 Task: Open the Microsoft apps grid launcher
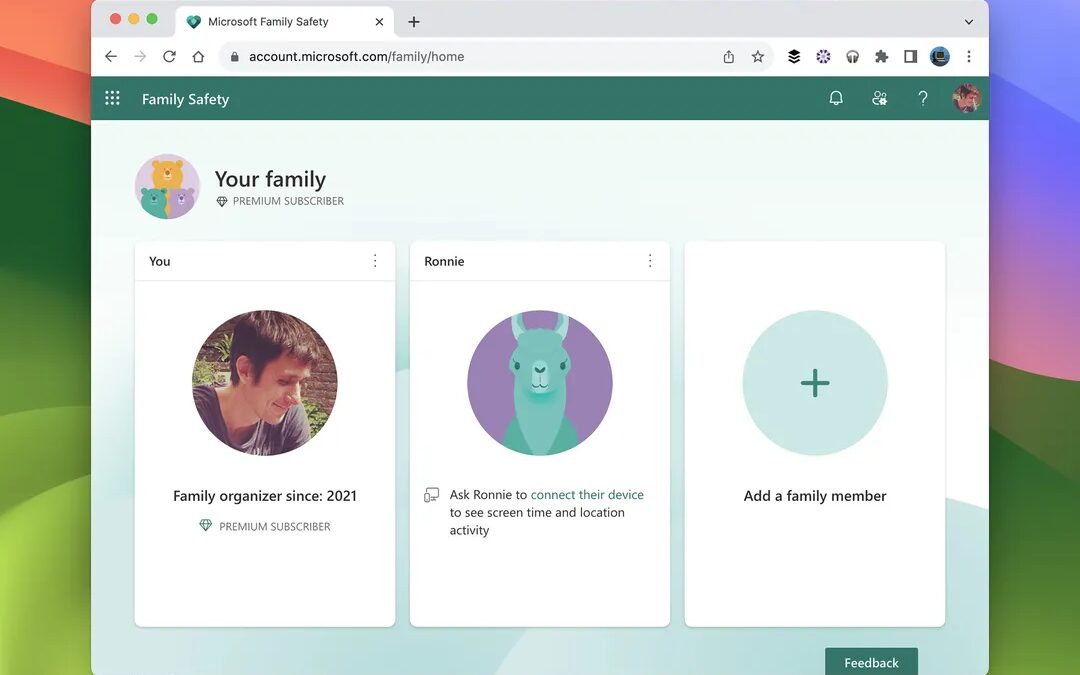112,98
